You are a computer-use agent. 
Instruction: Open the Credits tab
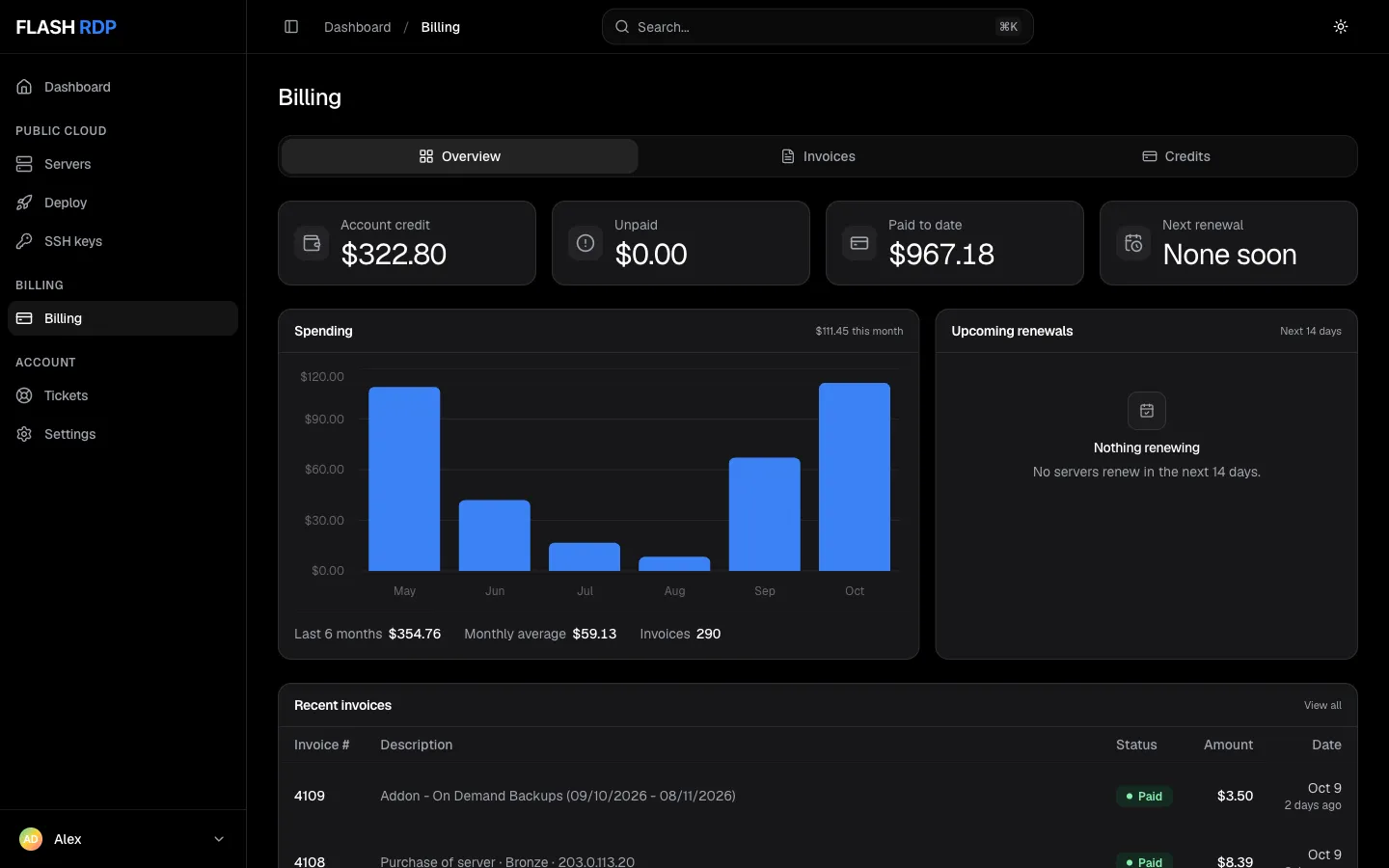click(x=1176, y=156)
